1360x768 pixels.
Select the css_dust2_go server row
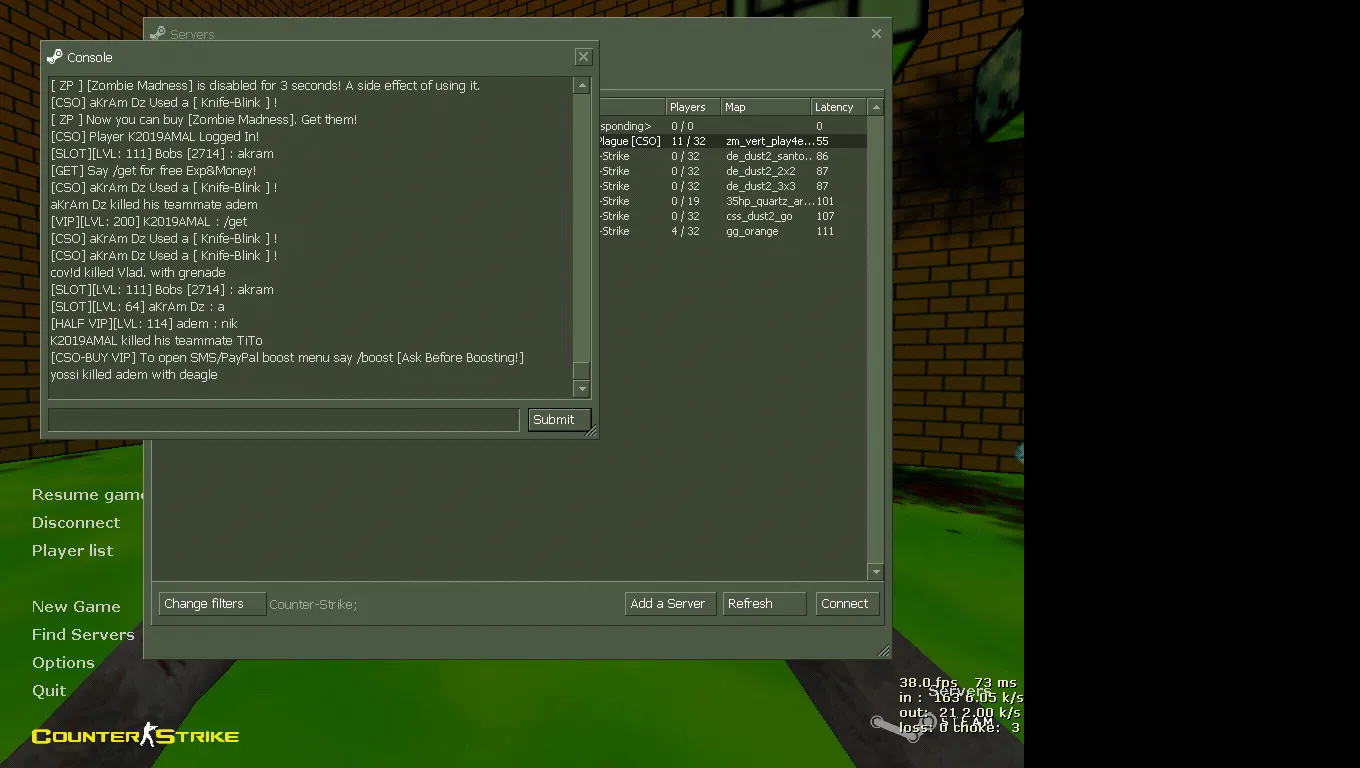[733, 216]
